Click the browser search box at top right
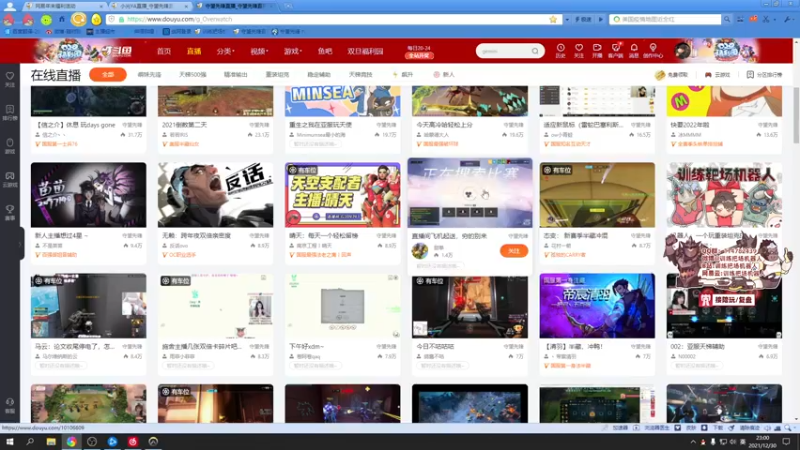800x450 pixels. (x=665, y=19)
